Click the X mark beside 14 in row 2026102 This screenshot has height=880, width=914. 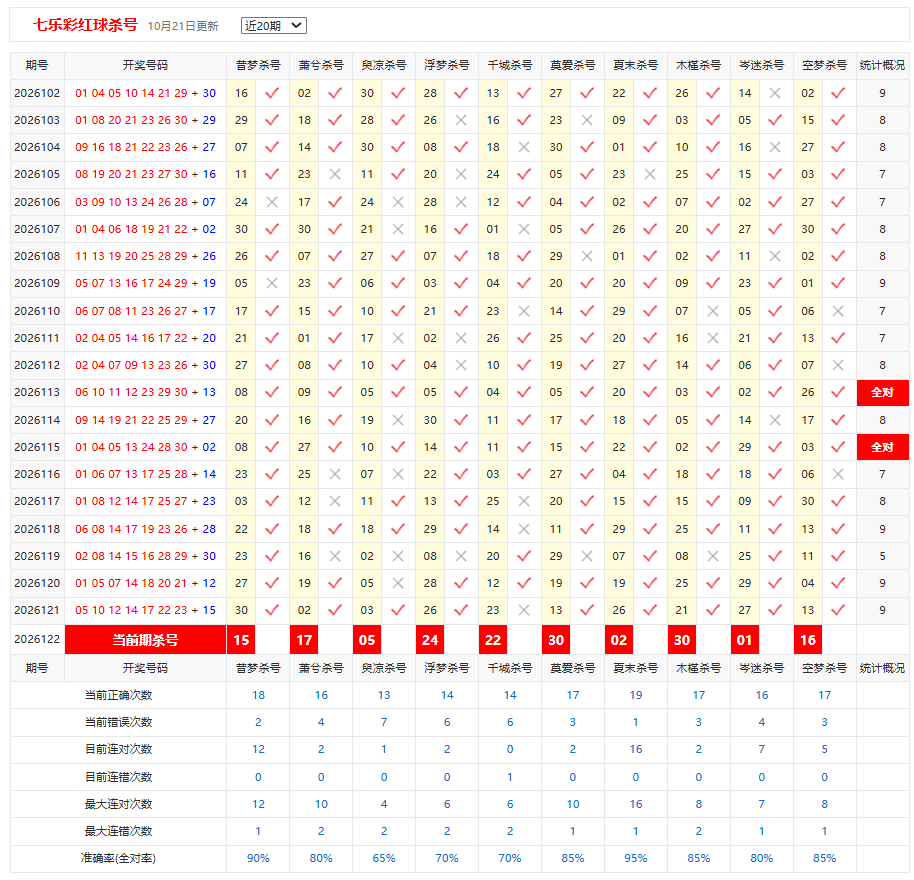(x=775, y=93)
